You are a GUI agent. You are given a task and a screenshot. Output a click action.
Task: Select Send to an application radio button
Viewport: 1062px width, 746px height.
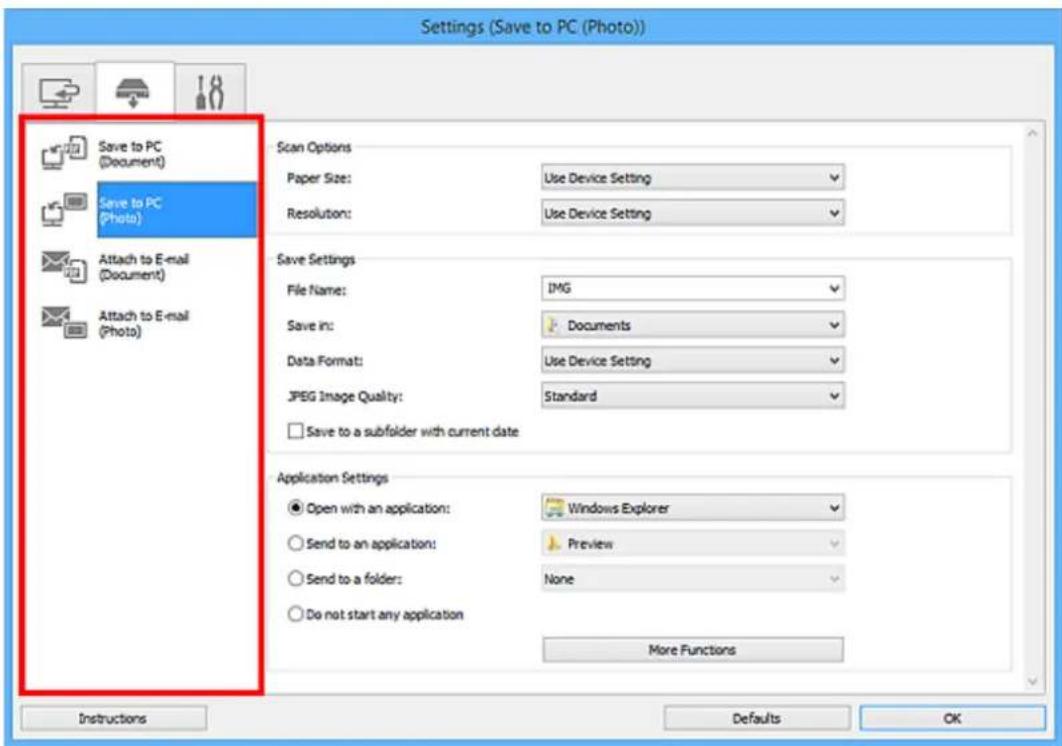(x=295, y=543)
